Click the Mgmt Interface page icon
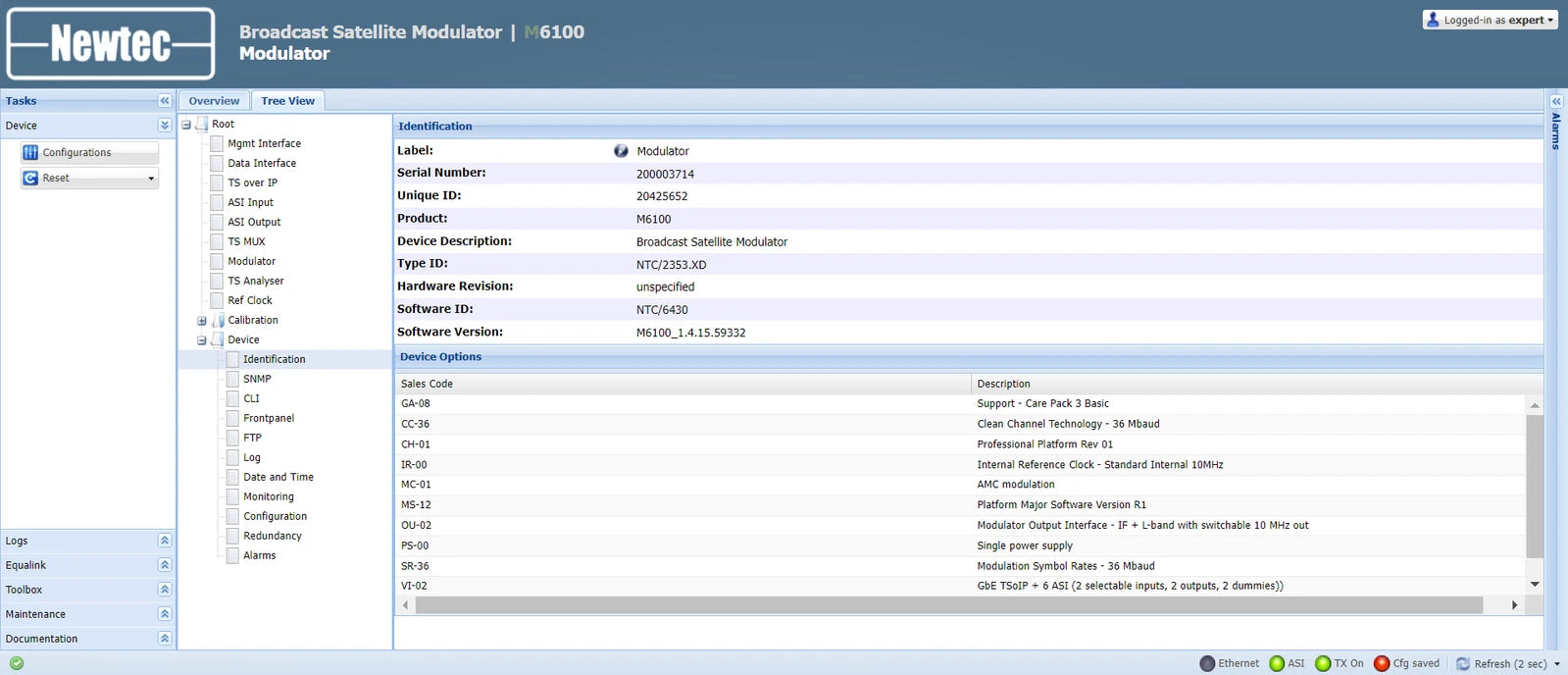1568x675 pixels. 217,143
